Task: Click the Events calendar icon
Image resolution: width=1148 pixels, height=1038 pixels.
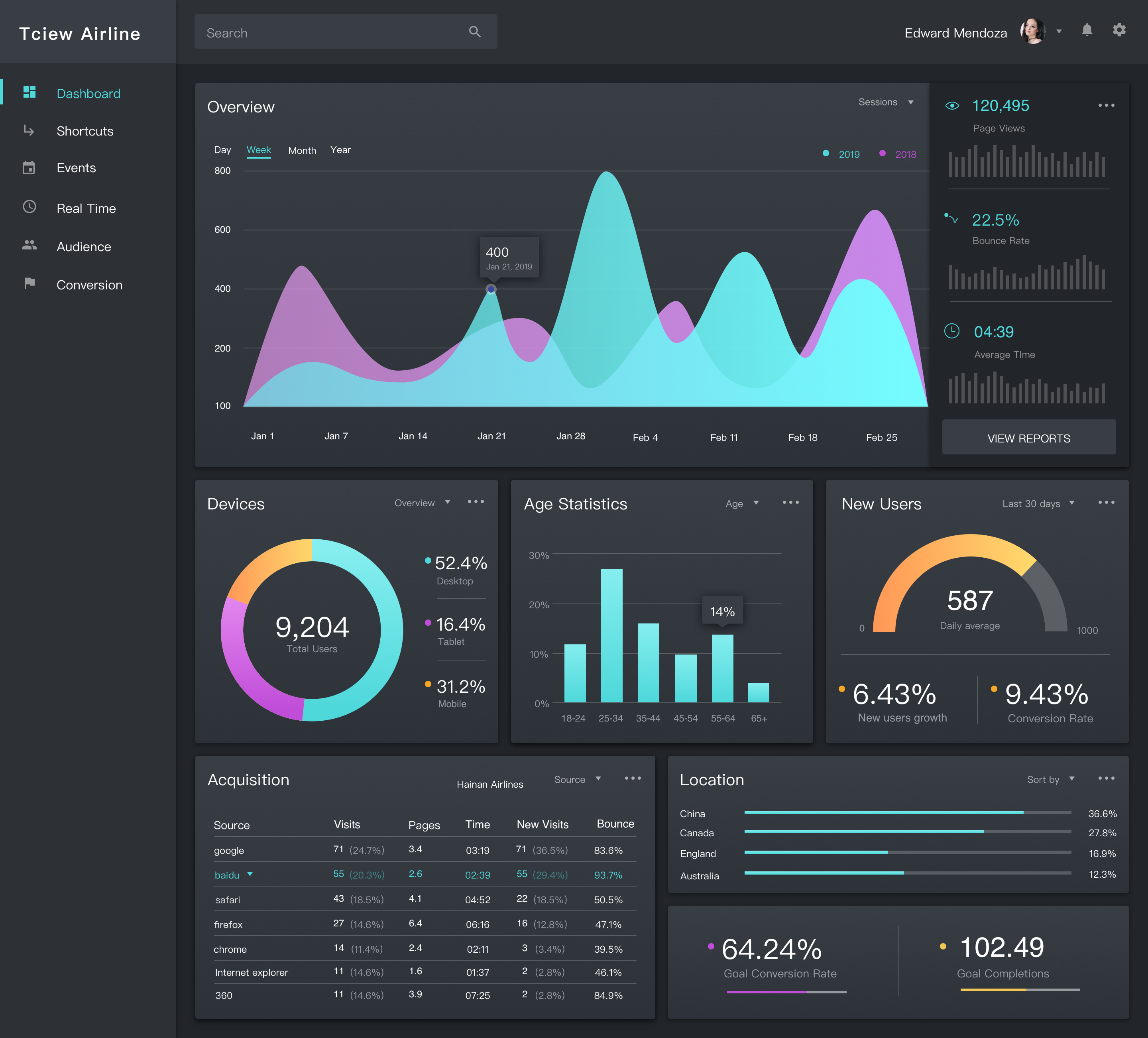Action: pos(29,168)
